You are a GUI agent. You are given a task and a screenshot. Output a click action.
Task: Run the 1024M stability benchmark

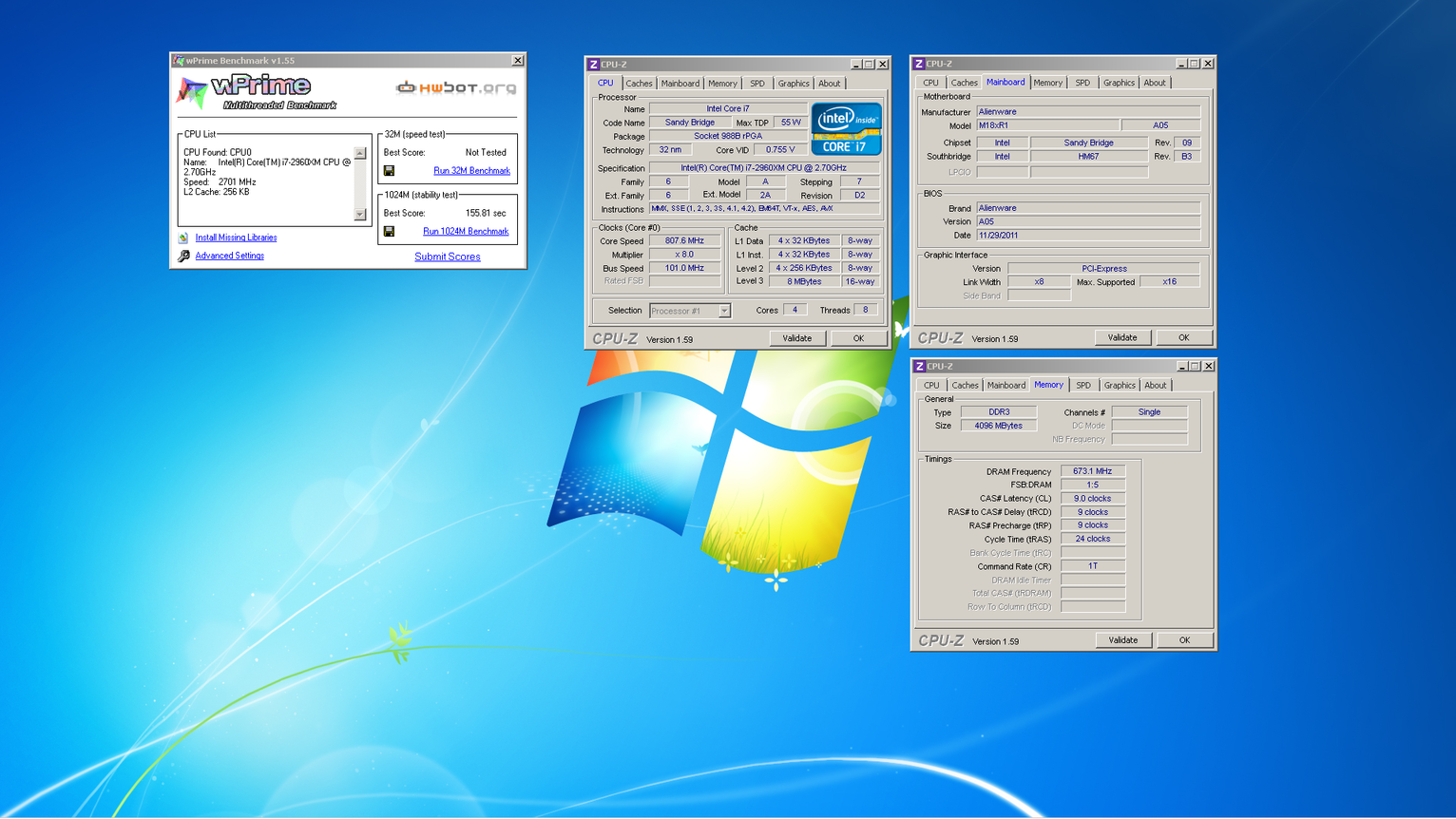click(466, 232)
